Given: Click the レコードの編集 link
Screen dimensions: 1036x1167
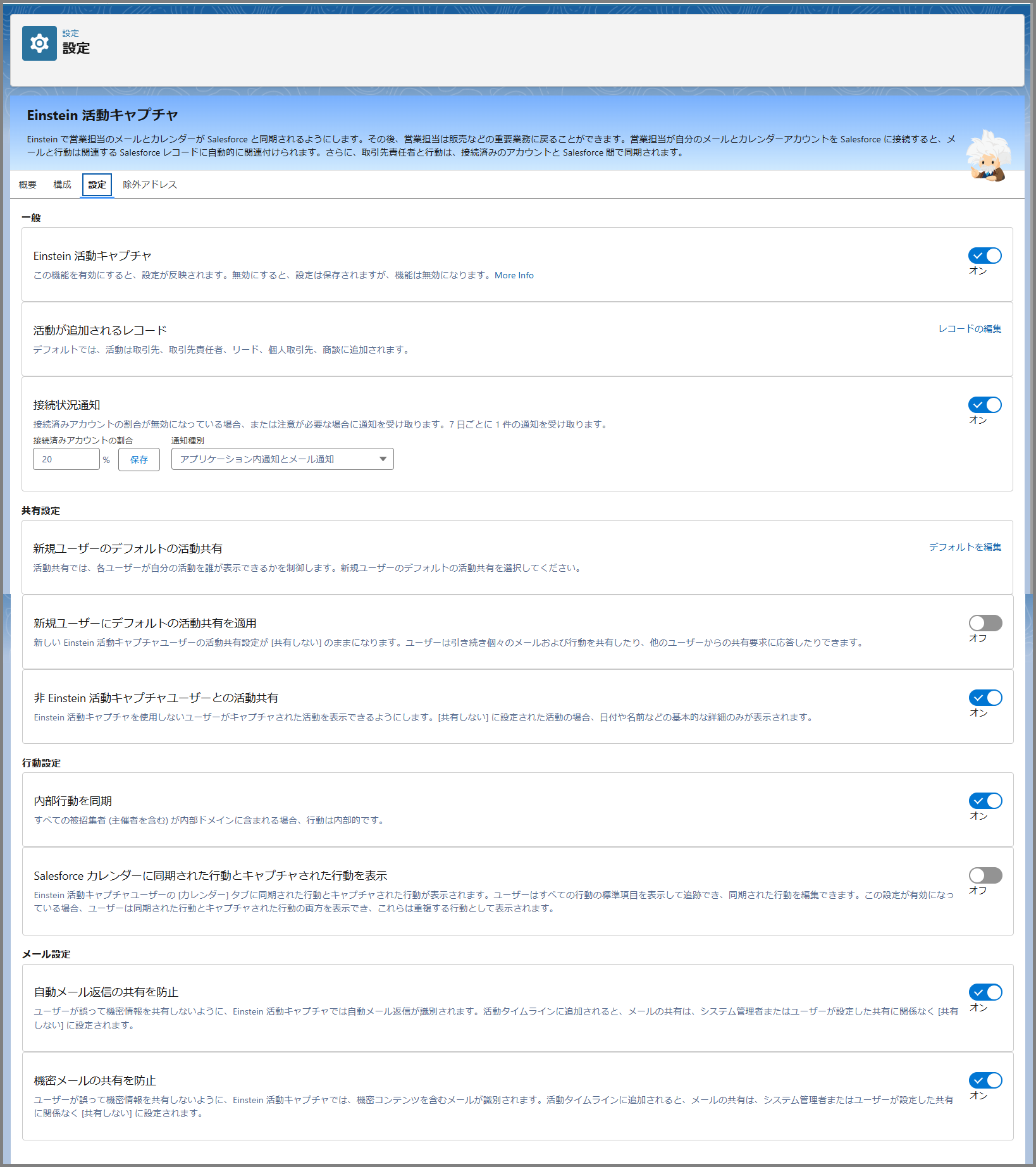Looking at the screenshot, I should 970,329.
